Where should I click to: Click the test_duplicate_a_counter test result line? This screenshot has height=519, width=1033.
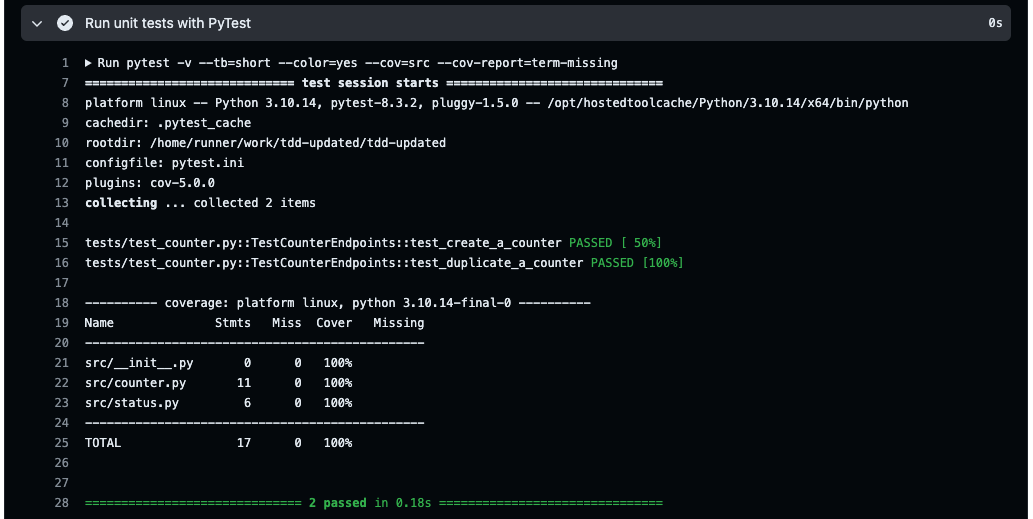[x=384, y=263]
